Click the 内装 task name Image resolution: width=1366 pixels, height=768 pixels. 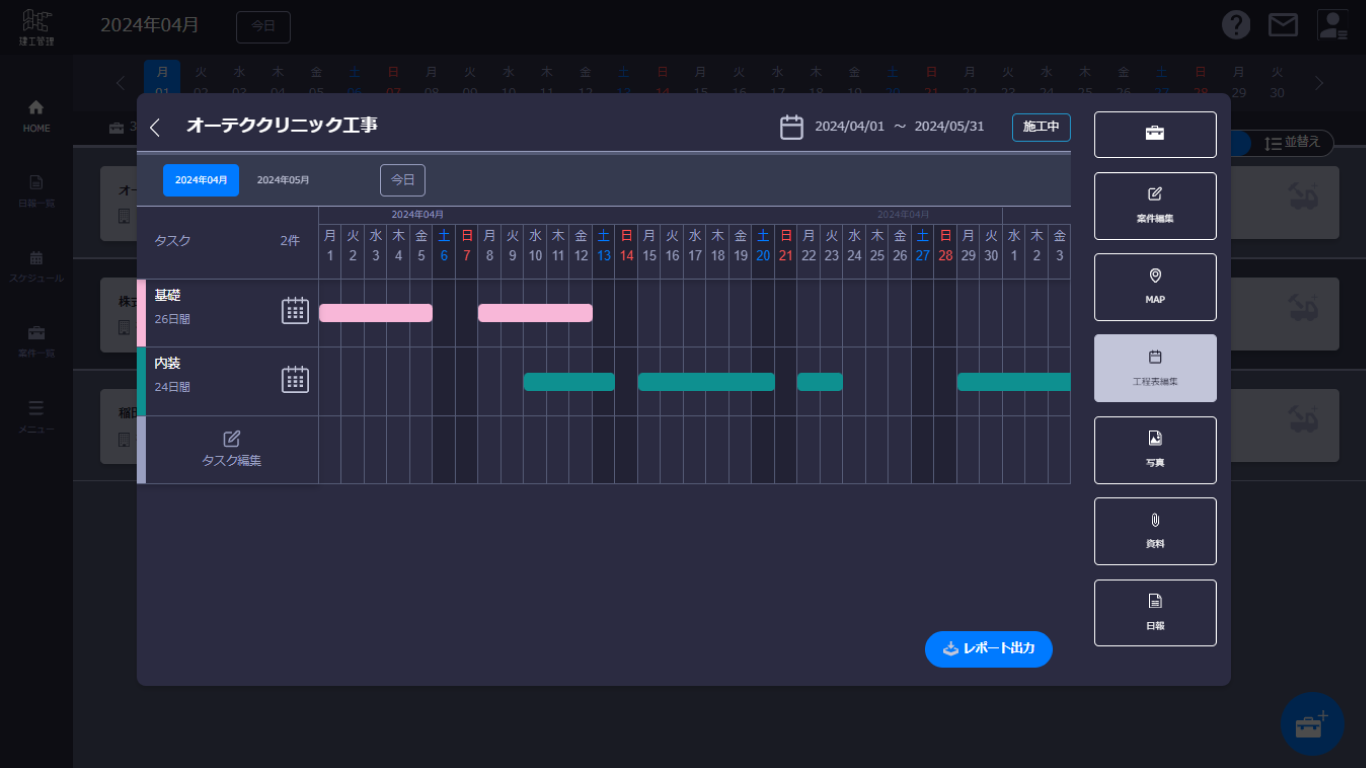click(167, 364)
